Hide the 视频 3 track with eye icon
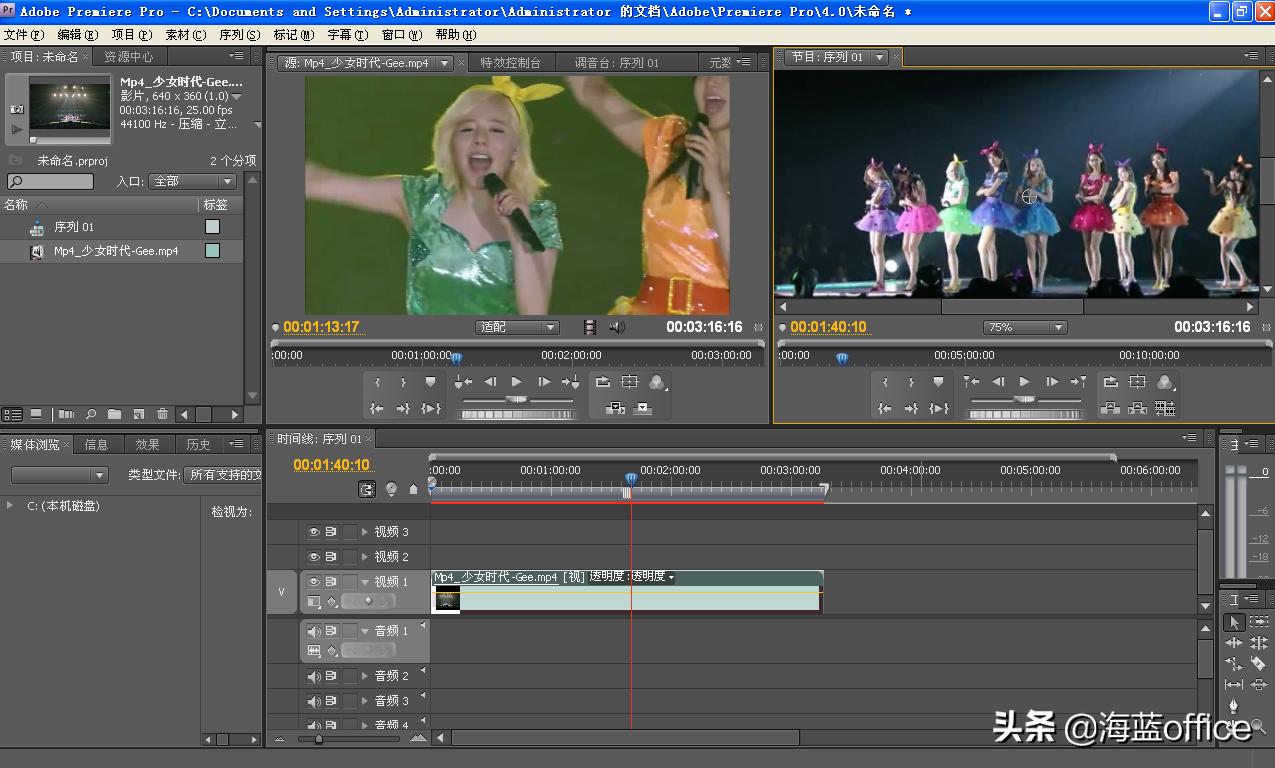The width and height of the screenshot is (1275, 768). pos(314,532)
